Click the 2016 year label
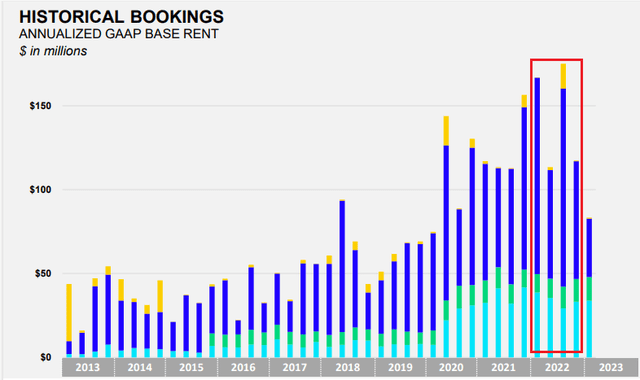This screenshot has height=380, width=640. click(243, 367)
